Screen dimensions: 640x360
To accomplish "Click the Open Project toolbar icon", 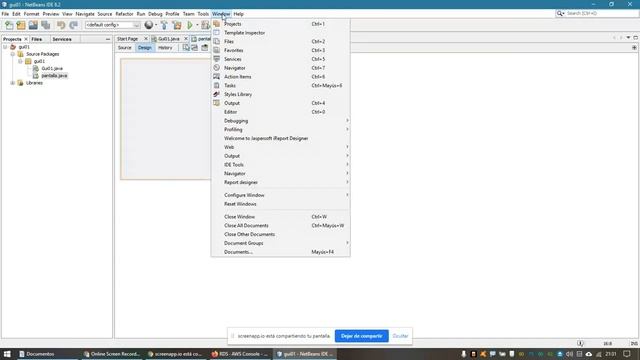I will pyautogui.click(x=33, y=25).
